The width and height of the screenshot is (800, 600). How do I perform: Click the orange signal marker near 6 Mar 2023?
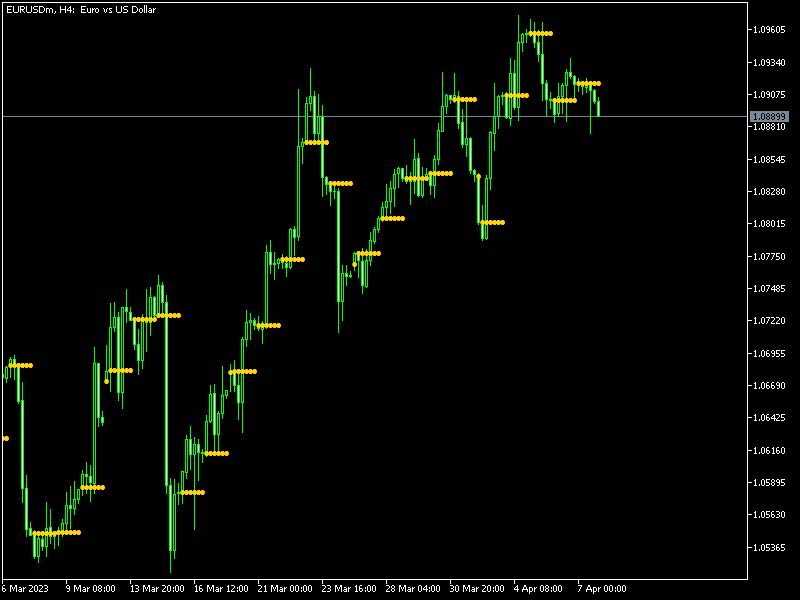pyautogui.click(x=20, y=364)
